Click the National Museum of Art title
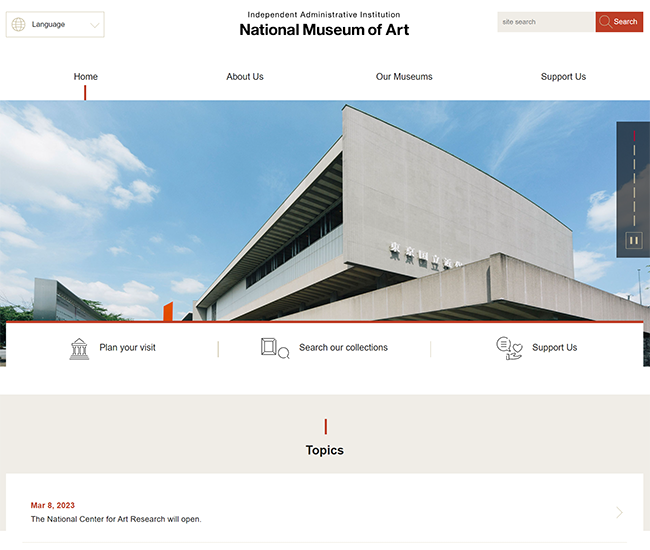Screen dimensions: 650x550 (324, 30)
